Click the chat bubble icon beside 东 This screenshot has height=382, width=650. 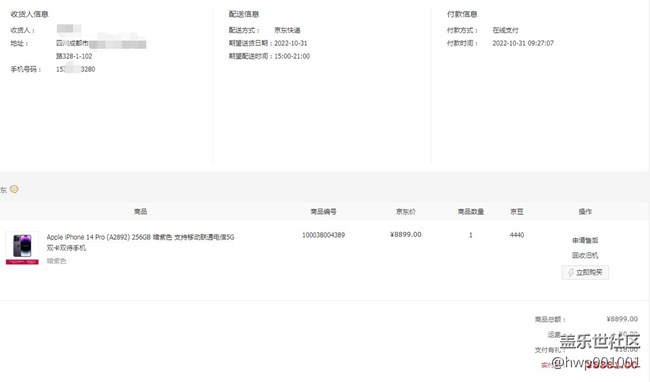tap(14, 189)
